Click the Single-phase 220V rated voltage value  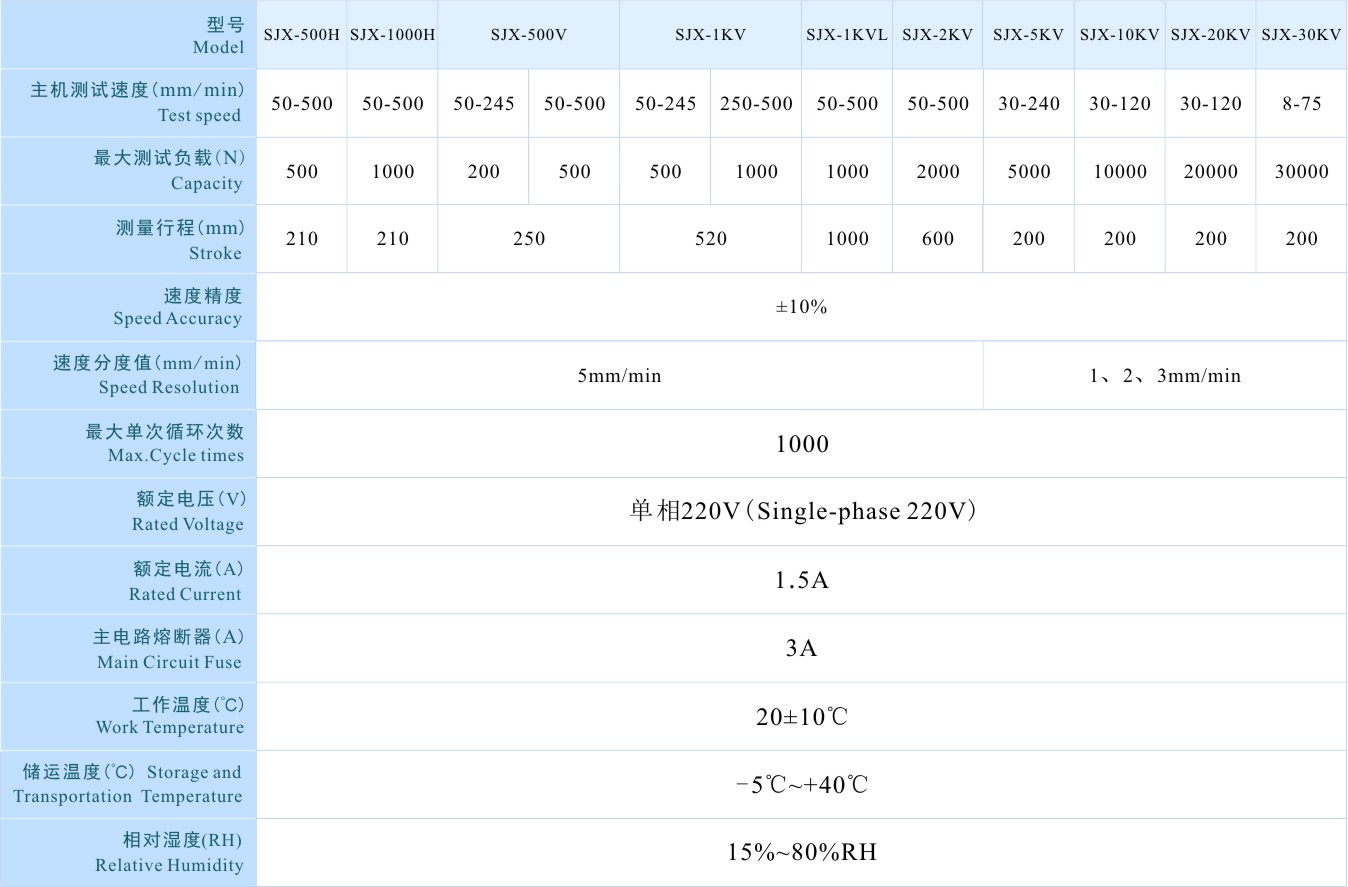(802, 512)
